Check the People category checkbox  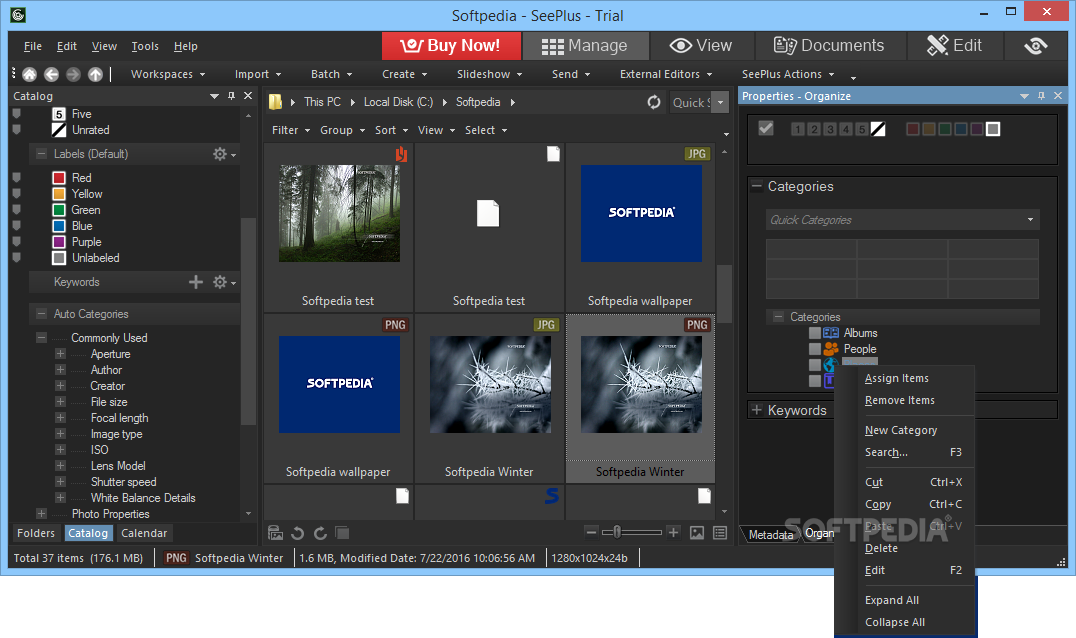(815, 348)
